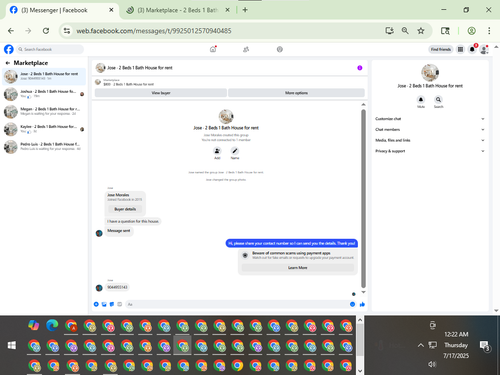Open the browser zoom magnifier icon

[x=405, y=31]
